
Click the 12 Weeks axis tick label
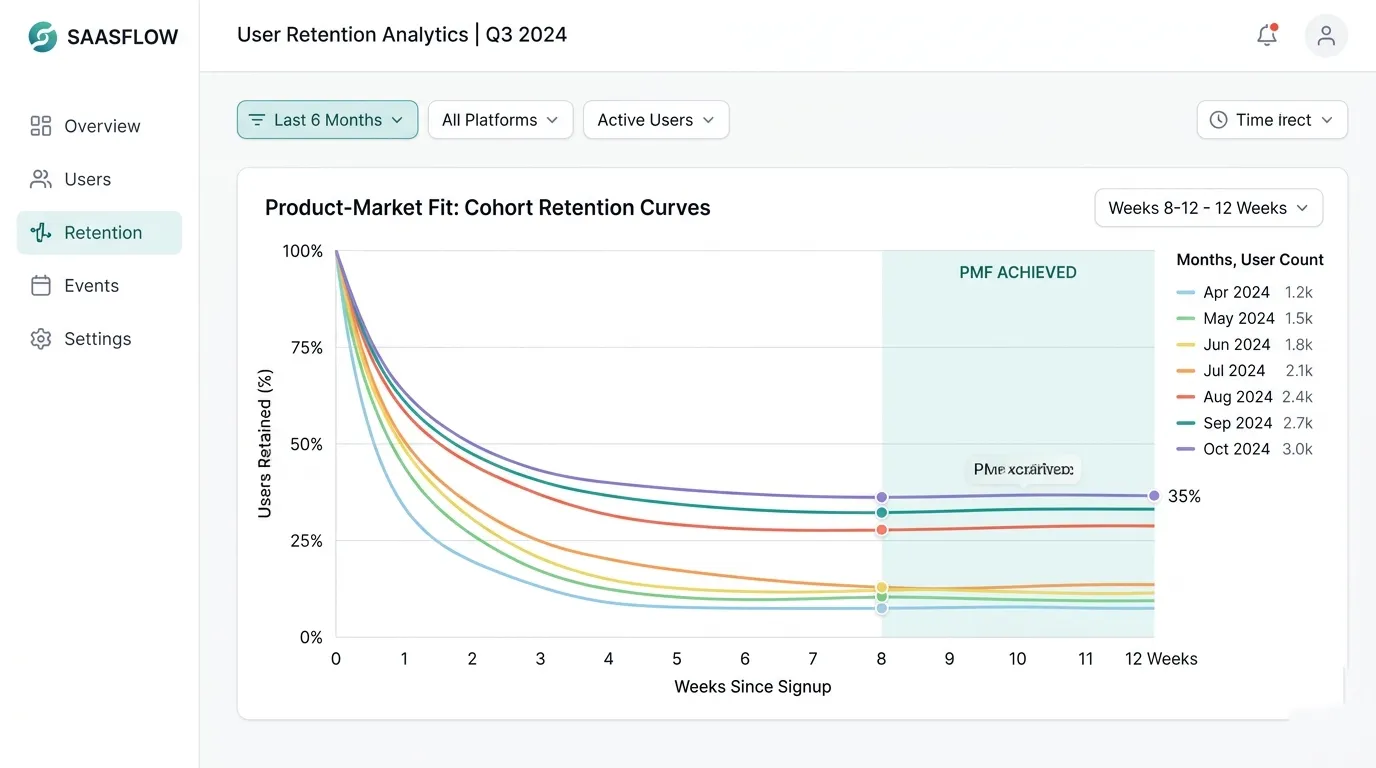point(1161,659)
